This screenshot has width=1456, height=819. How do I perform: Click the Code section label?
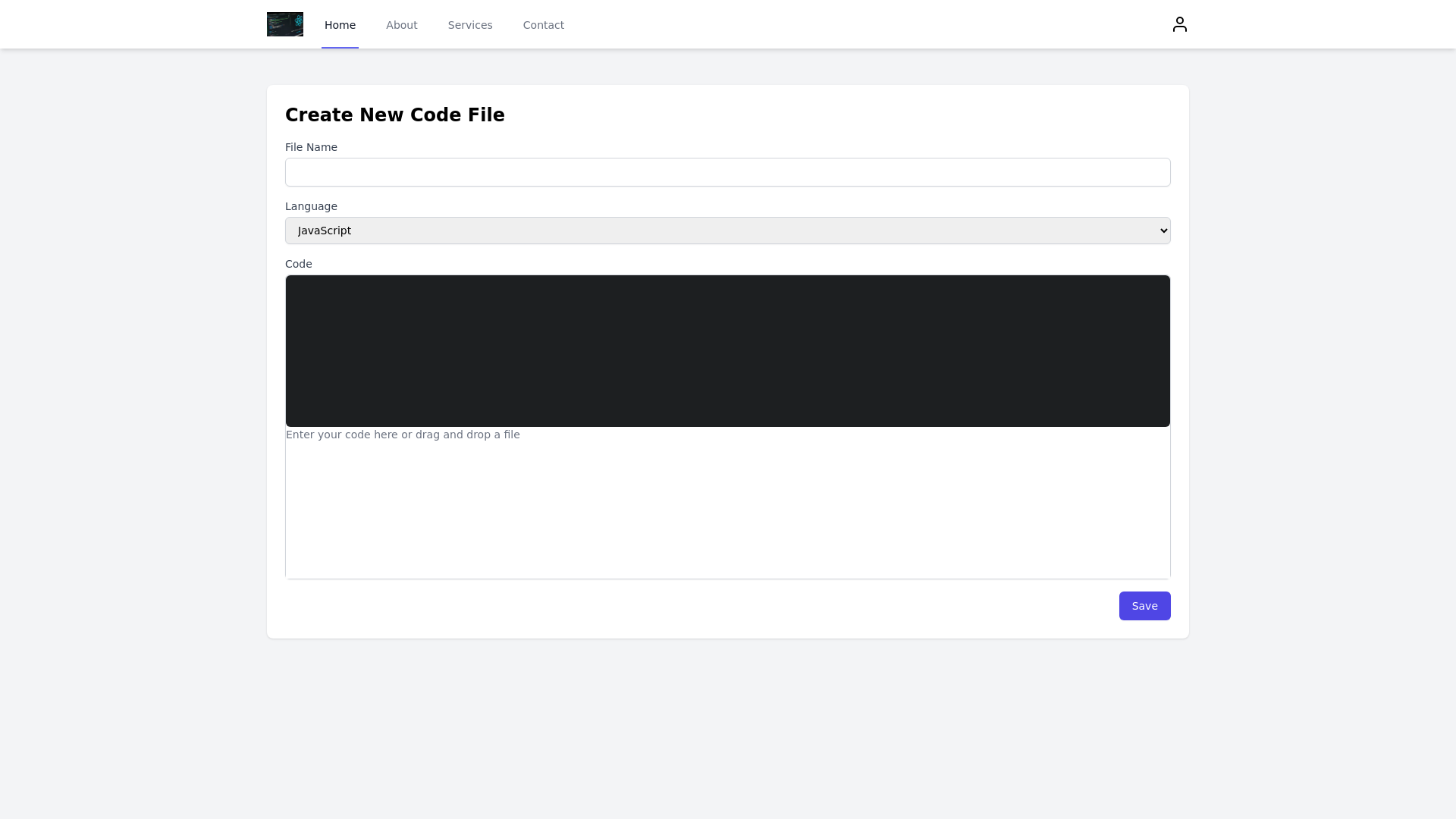pyautogui.click(x=298, y=264)
